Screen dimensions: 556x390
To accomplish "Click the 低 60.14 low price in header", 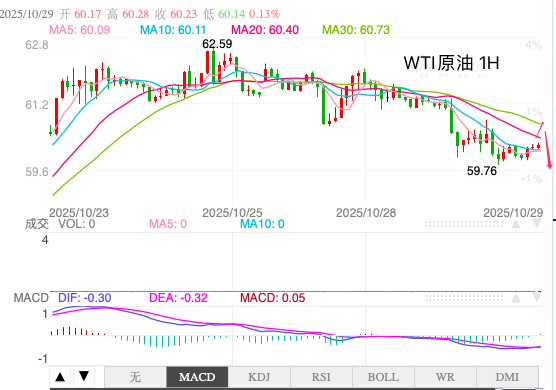I will click(224, 14).
